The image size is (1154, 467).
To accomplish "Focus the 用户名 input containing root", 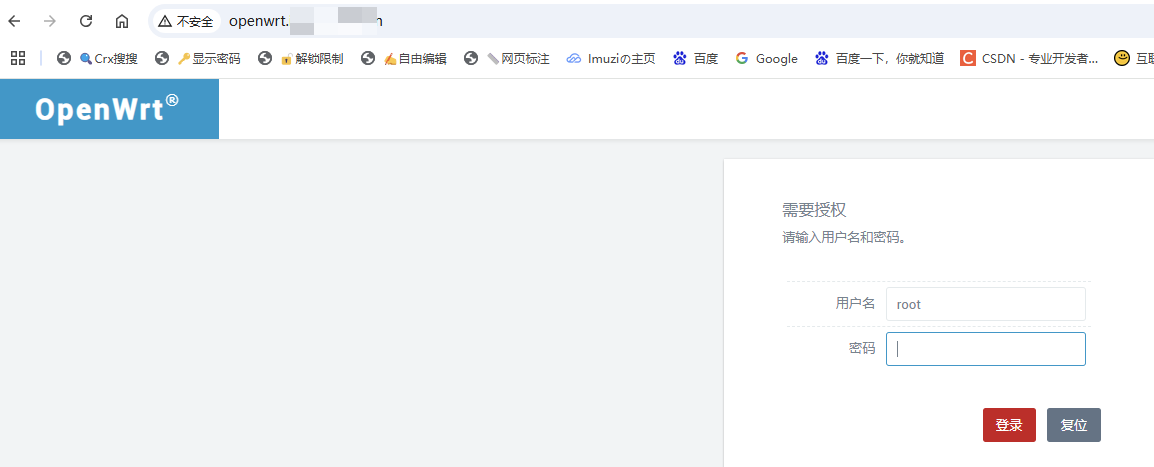I will pos(985,304).
